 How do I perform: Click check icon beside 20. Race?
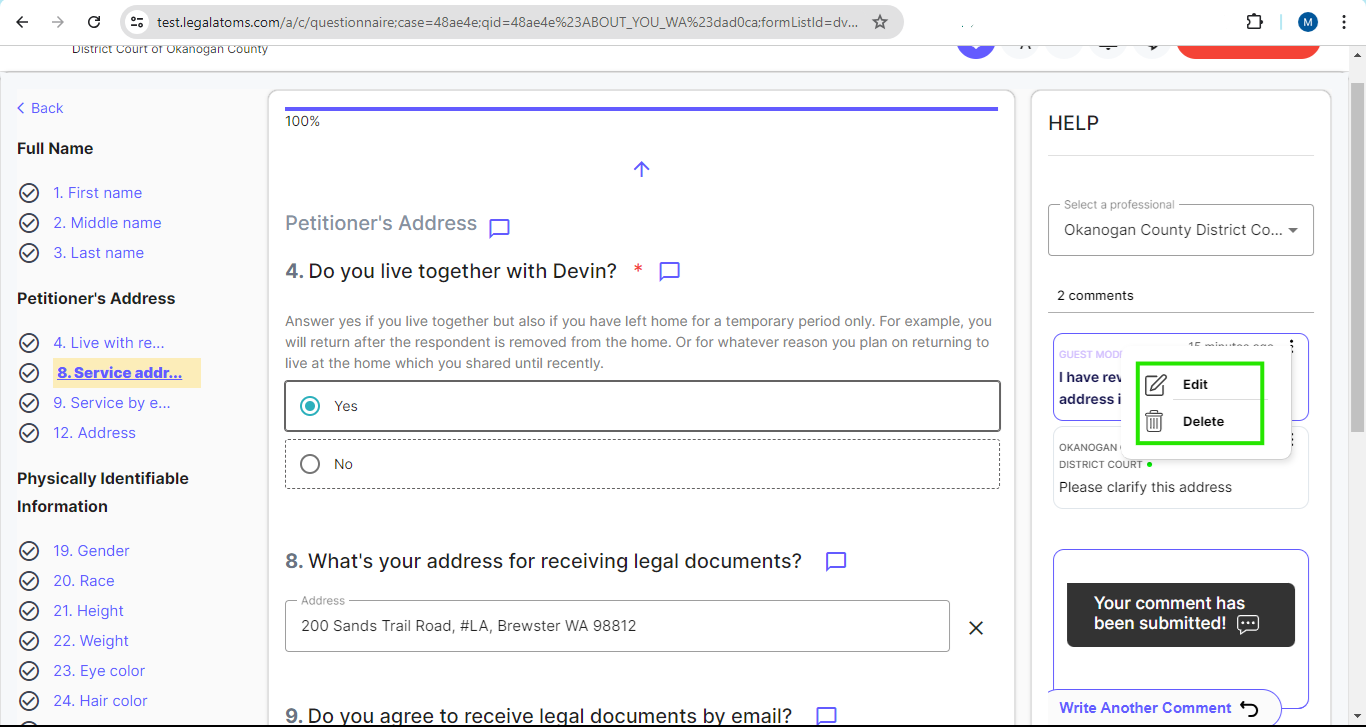pos(29,581)
